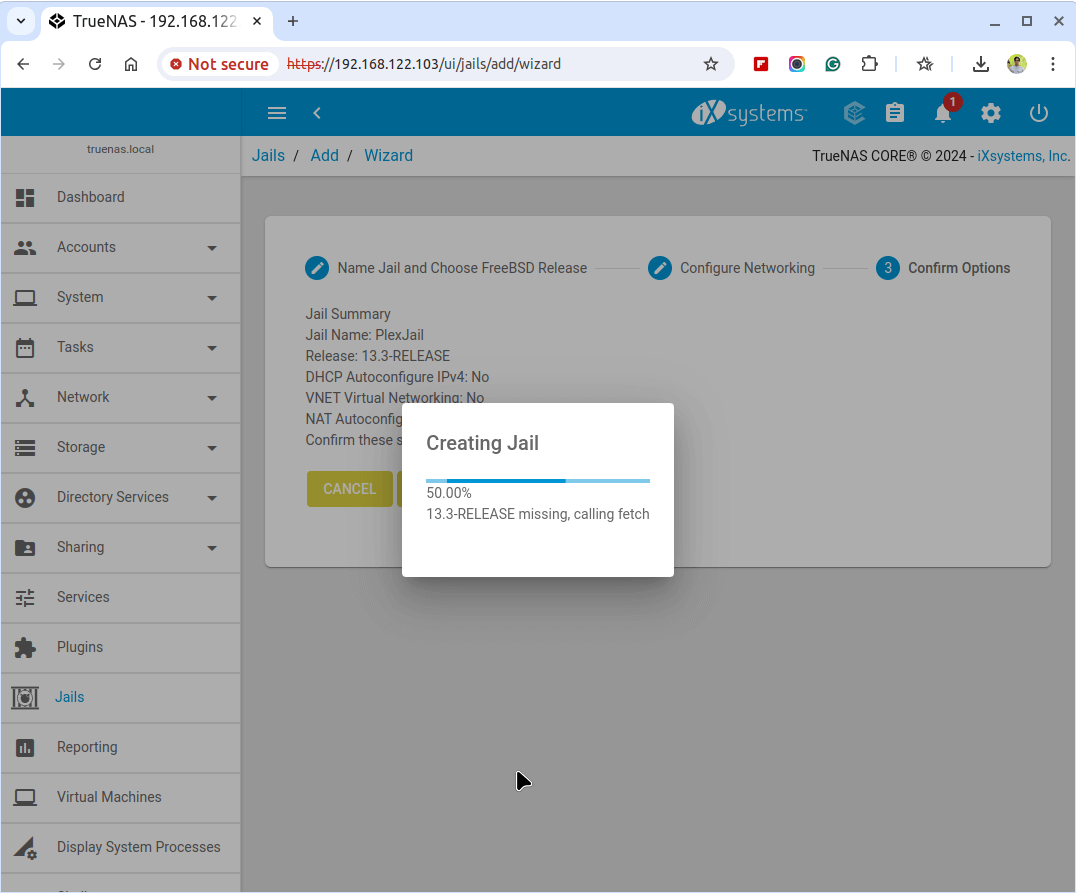Click the Network topology icon

[25, 398]
